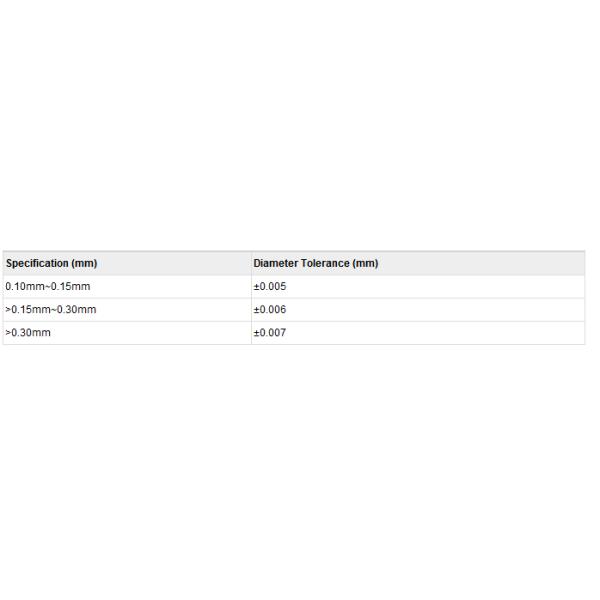Click 0.15mm in the first data row

[x=70, y=287]
